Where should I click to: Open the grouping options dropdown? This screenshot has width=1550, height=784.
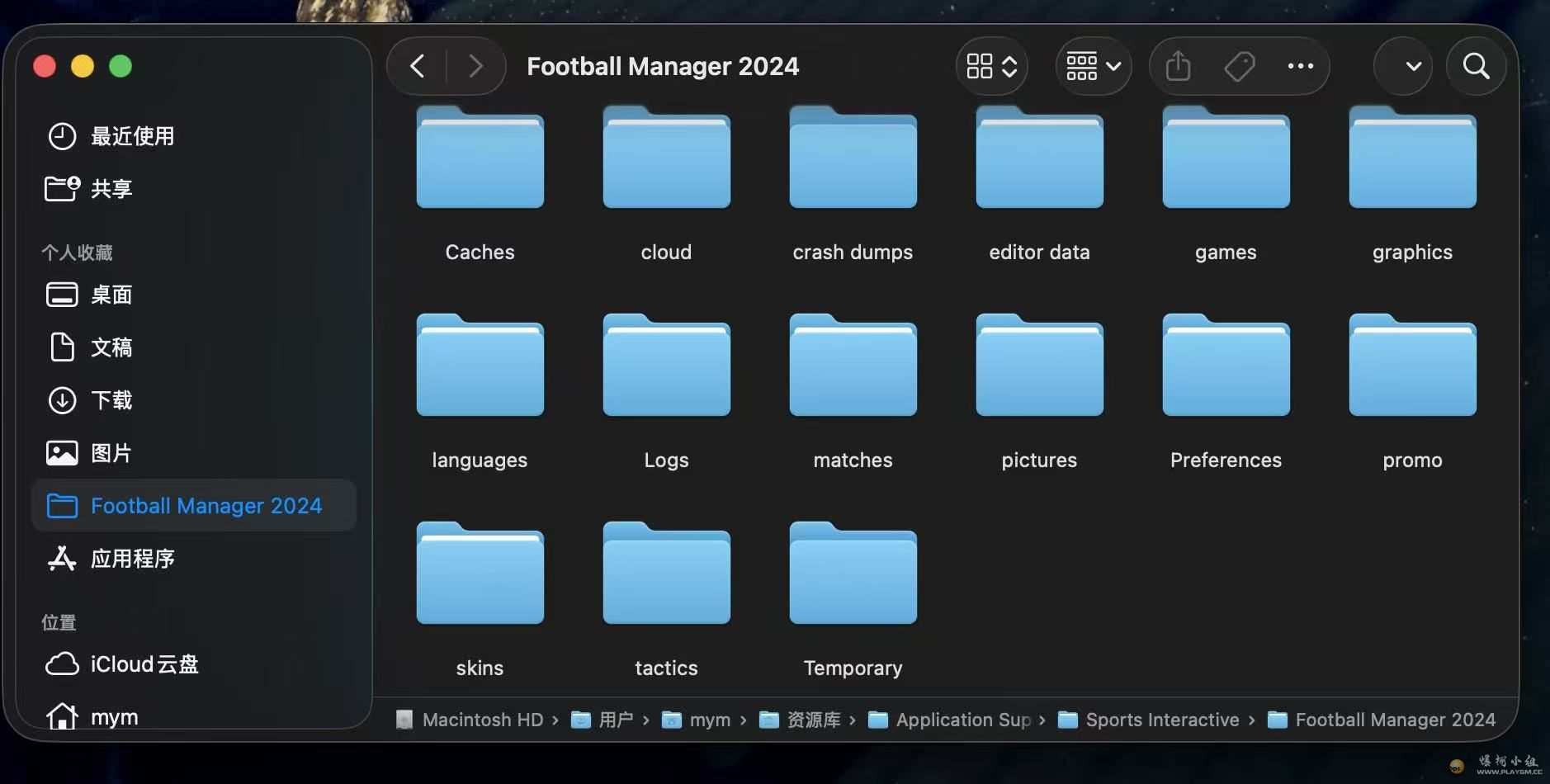(1093, 66)
